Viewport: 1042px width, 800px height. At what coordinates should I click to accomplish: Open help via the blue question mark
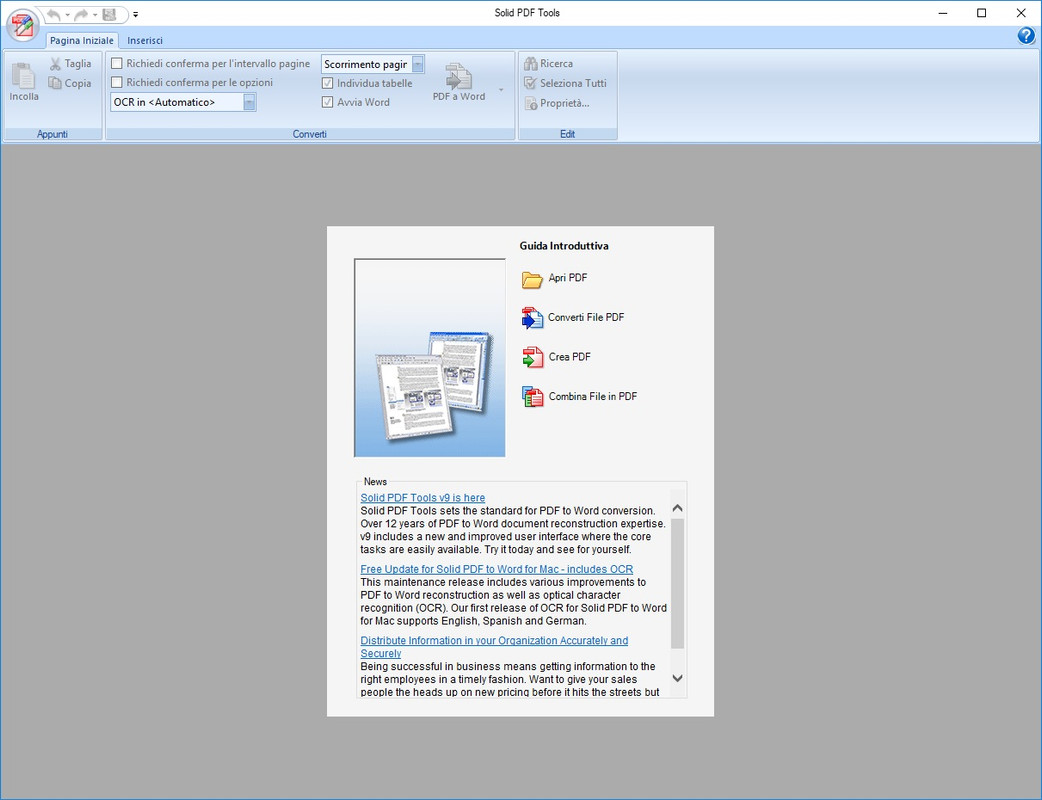pyautogui.click(x=1026, y=36)
